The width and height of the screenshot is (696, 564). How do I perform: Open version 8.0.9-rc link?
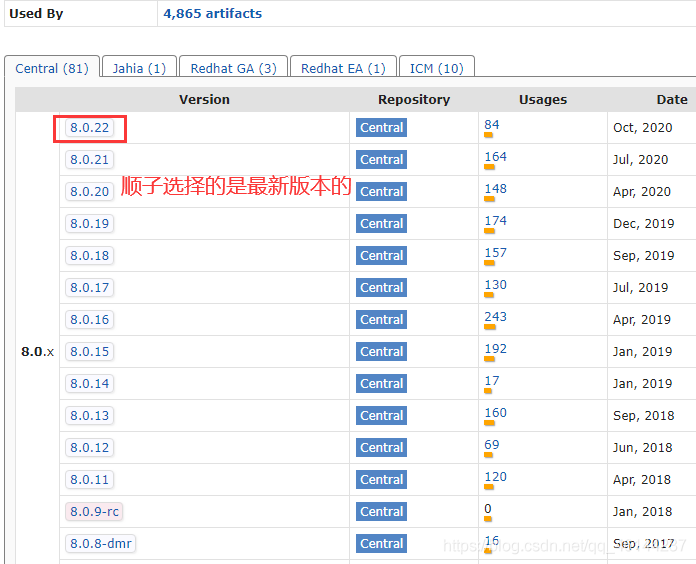point(94,512)
